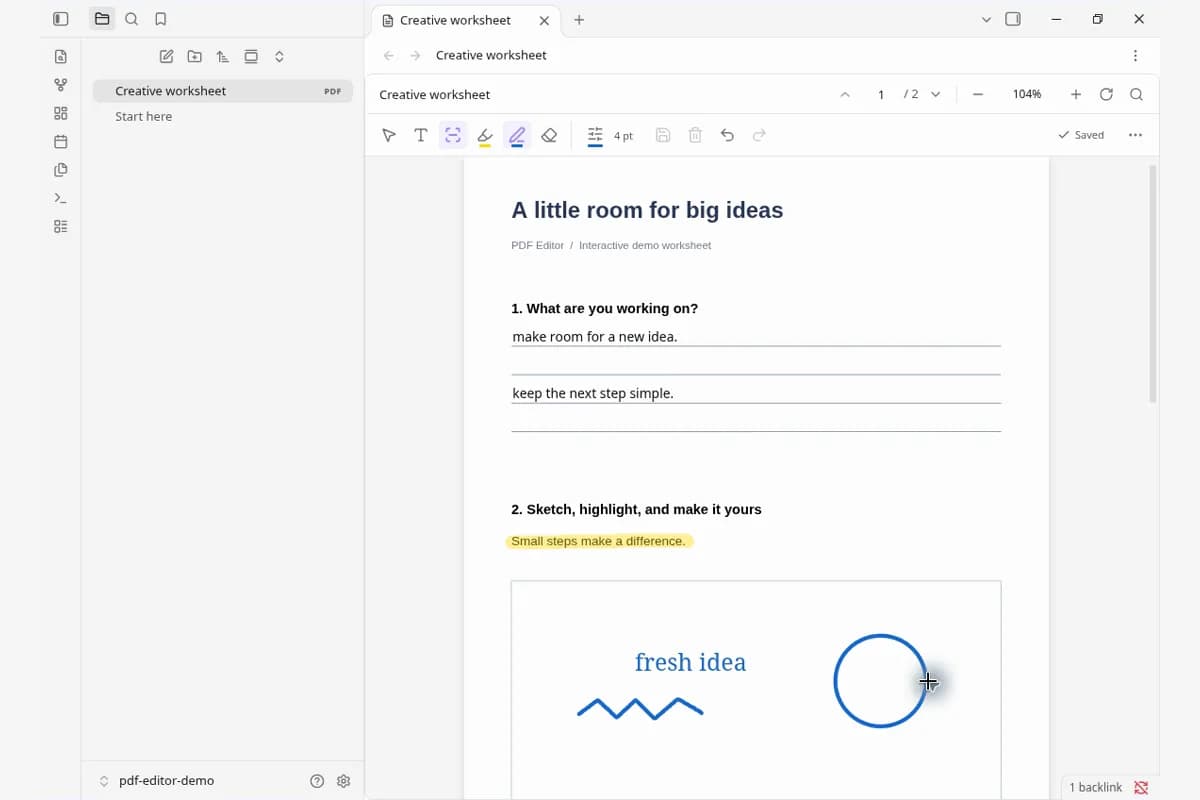Viewport: 1200px width, 800px height.
Task: Reset the PDF zoom with the circular-arrow icon
Action: tap(1106, 94)
